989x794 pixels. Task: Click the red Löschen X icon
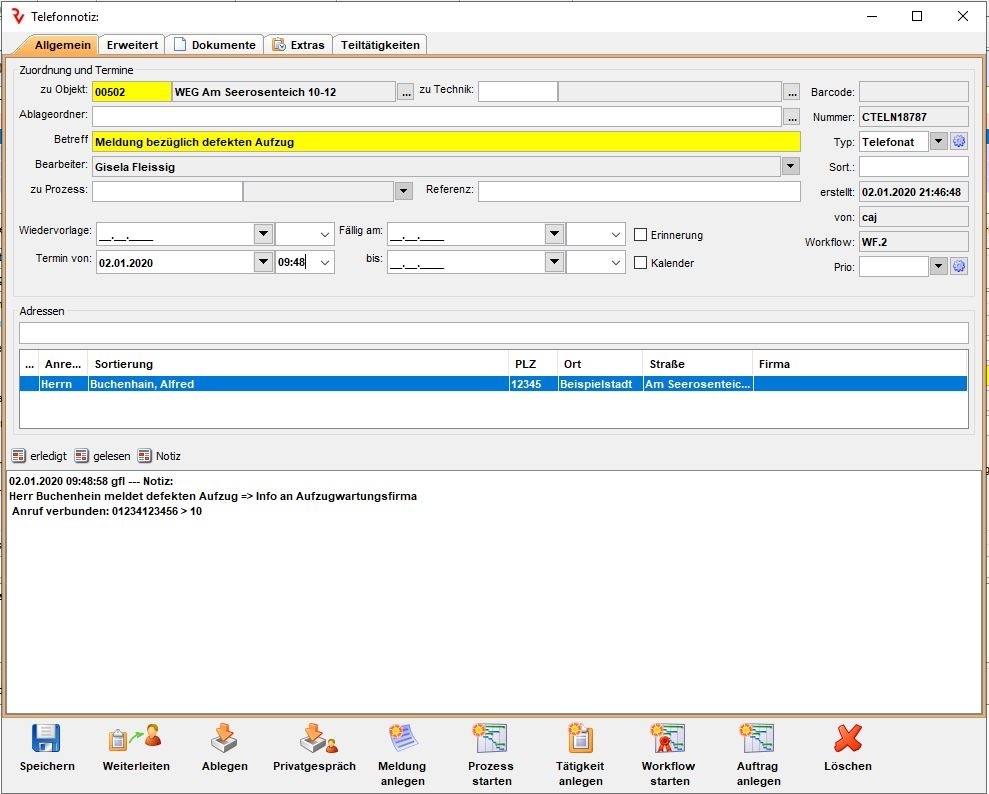click(x=847, y=740)
